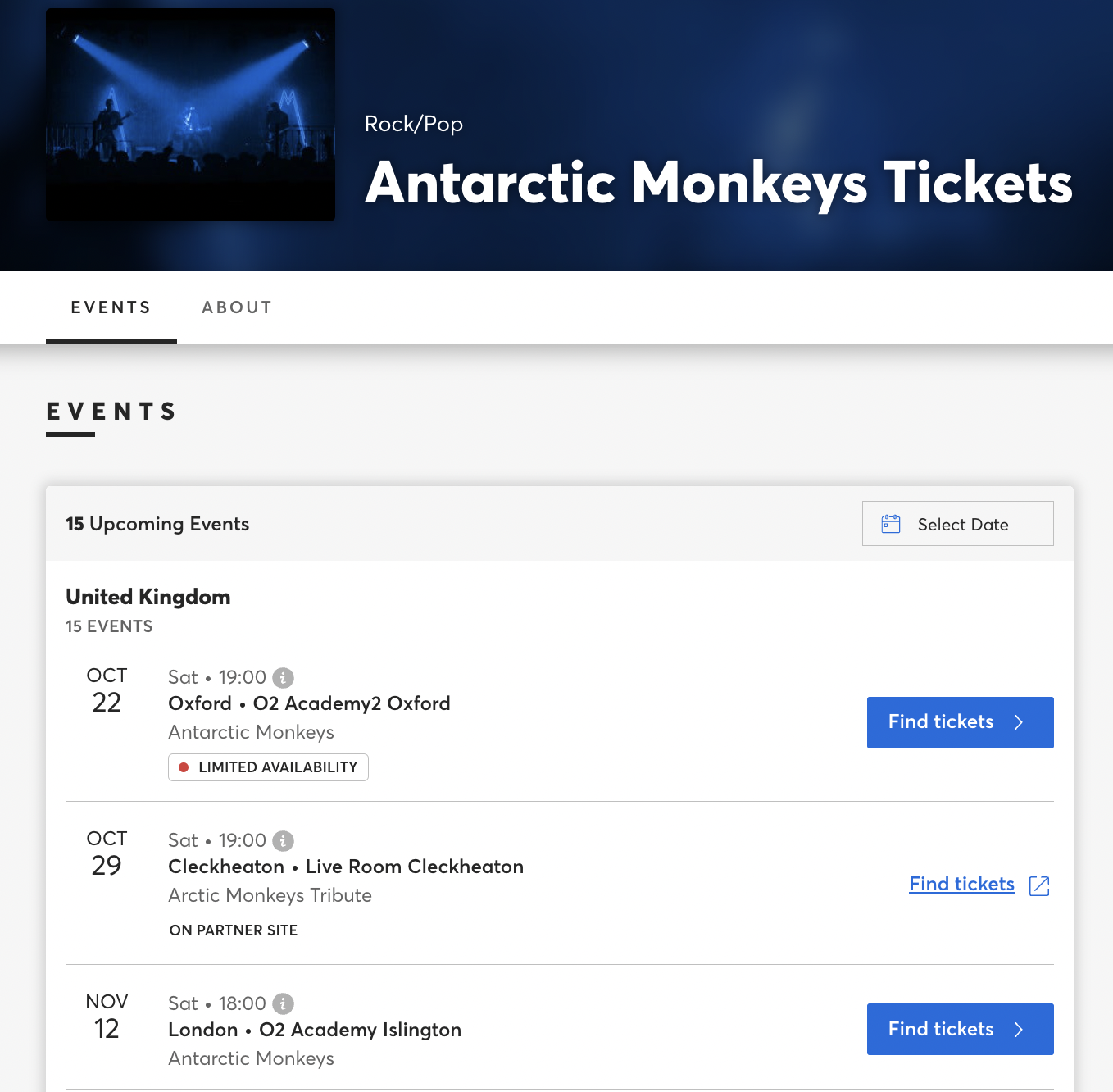Click the Rock/Pop genre label

pos(414,124)
